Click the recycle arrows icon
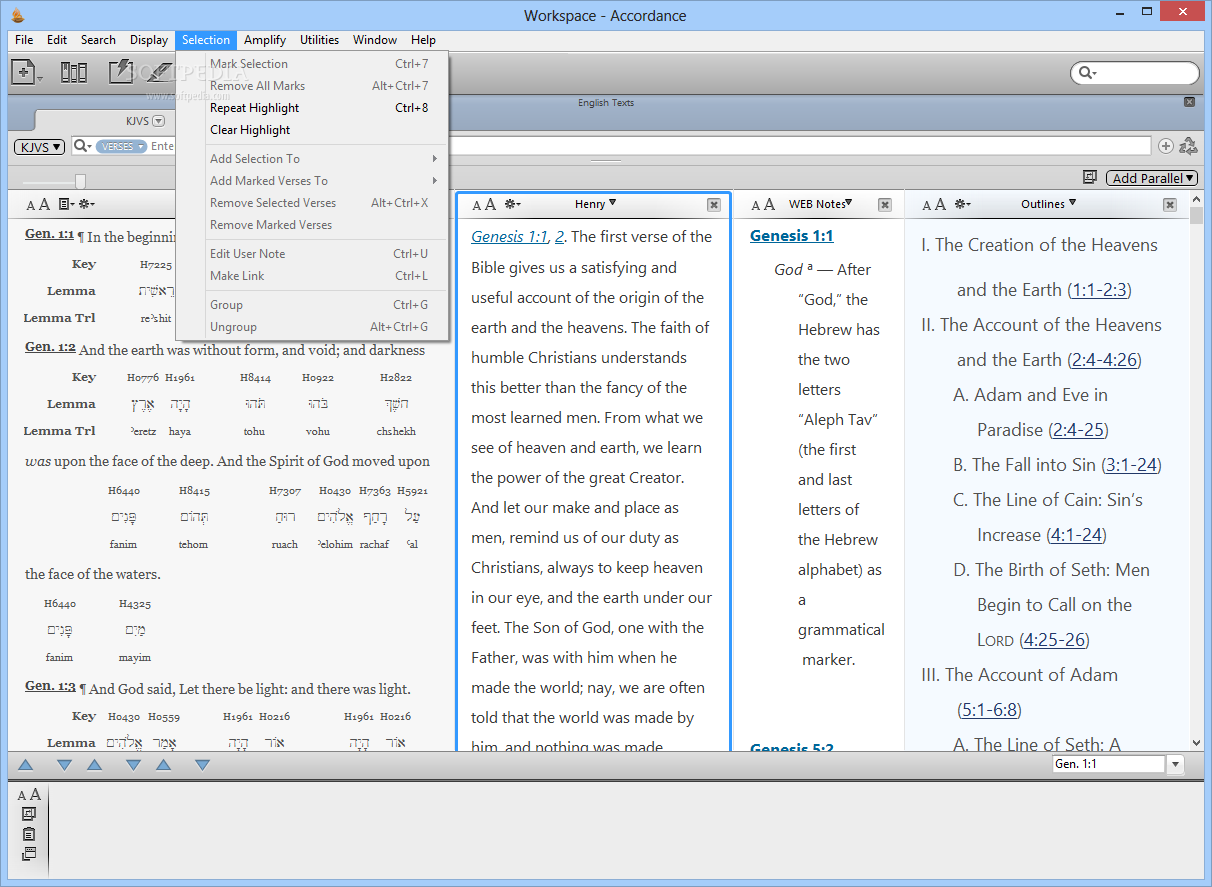This screenshot has height=887, width=1212. (x=1188, y=146)
